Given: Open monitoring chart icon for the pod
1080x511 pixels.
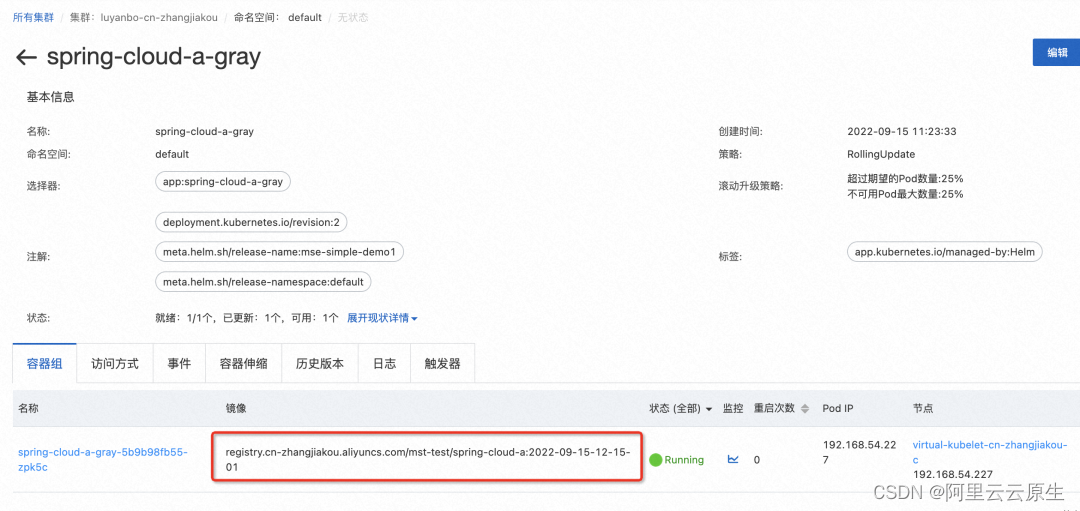Looking at the screenshot, I should 733,459.
